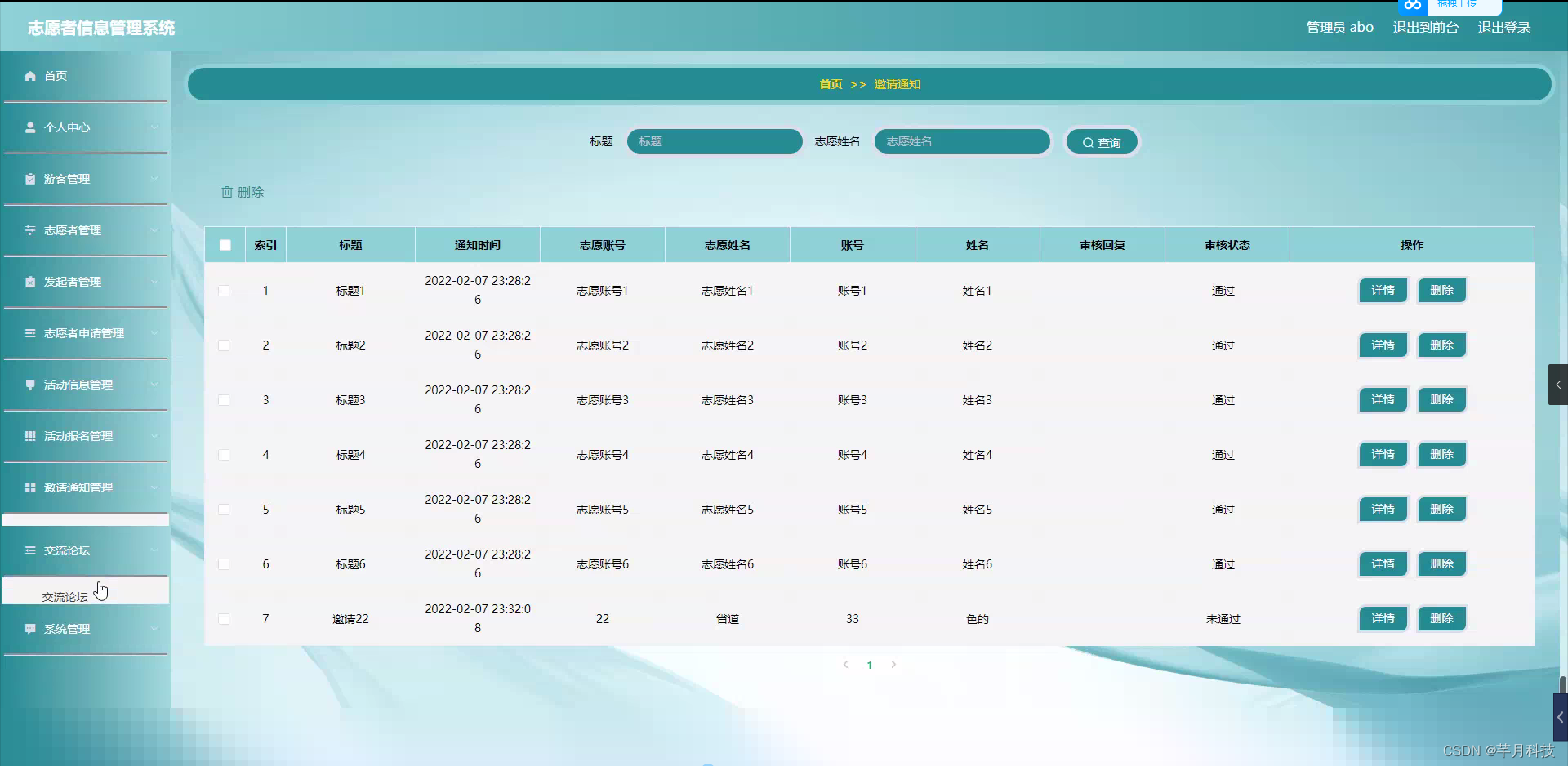The image size is (1568, 766).
Task: Check the checkbox for row 标题1
Action: tap(224, 290)
